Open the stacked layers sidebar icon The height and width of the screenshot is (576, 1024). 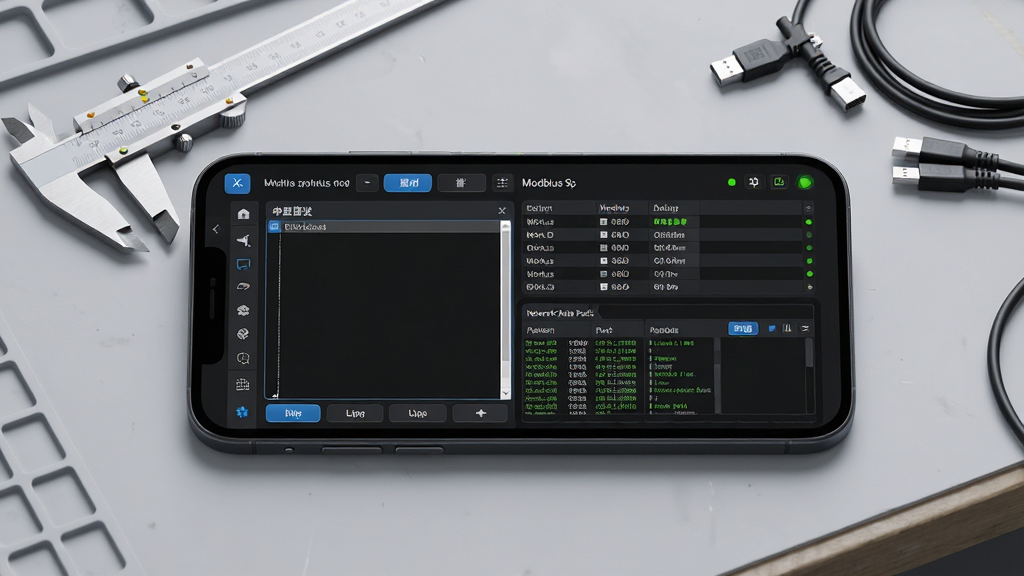tap(244, 310)
